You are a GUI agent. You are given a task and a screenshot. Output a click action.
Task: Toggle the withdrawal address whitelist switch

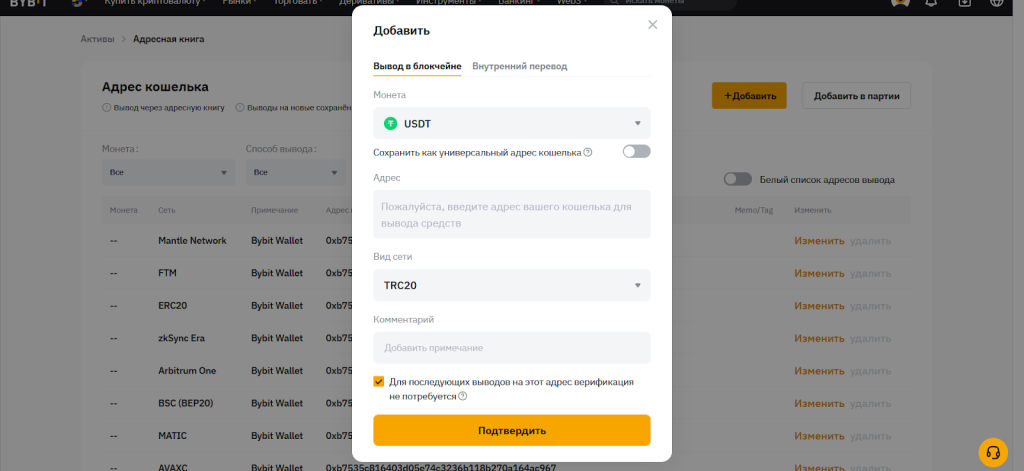738,179
